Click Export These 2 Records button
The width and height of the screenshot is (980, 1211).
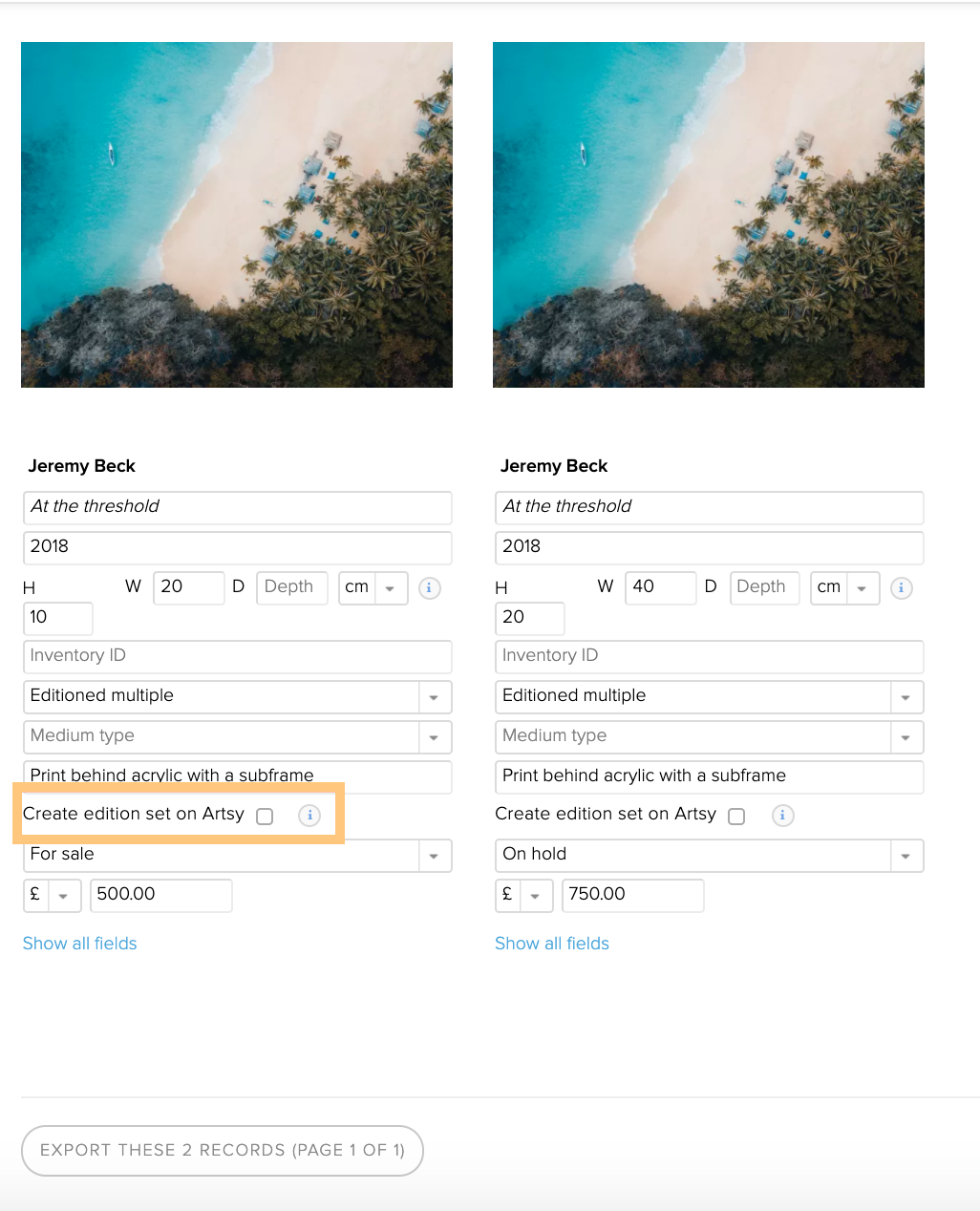pyautogui.click(x=223, y=1151)
